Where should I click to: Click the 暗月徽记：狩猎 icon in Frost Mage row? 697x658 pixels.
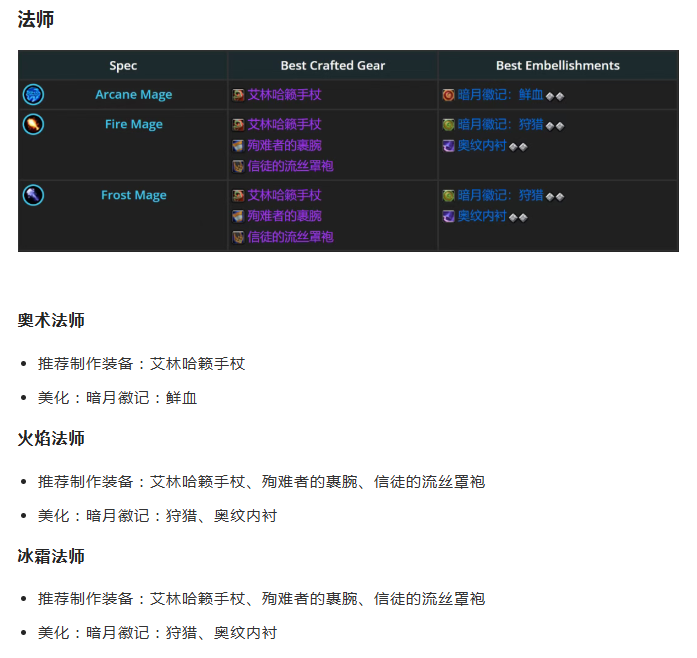449,195
